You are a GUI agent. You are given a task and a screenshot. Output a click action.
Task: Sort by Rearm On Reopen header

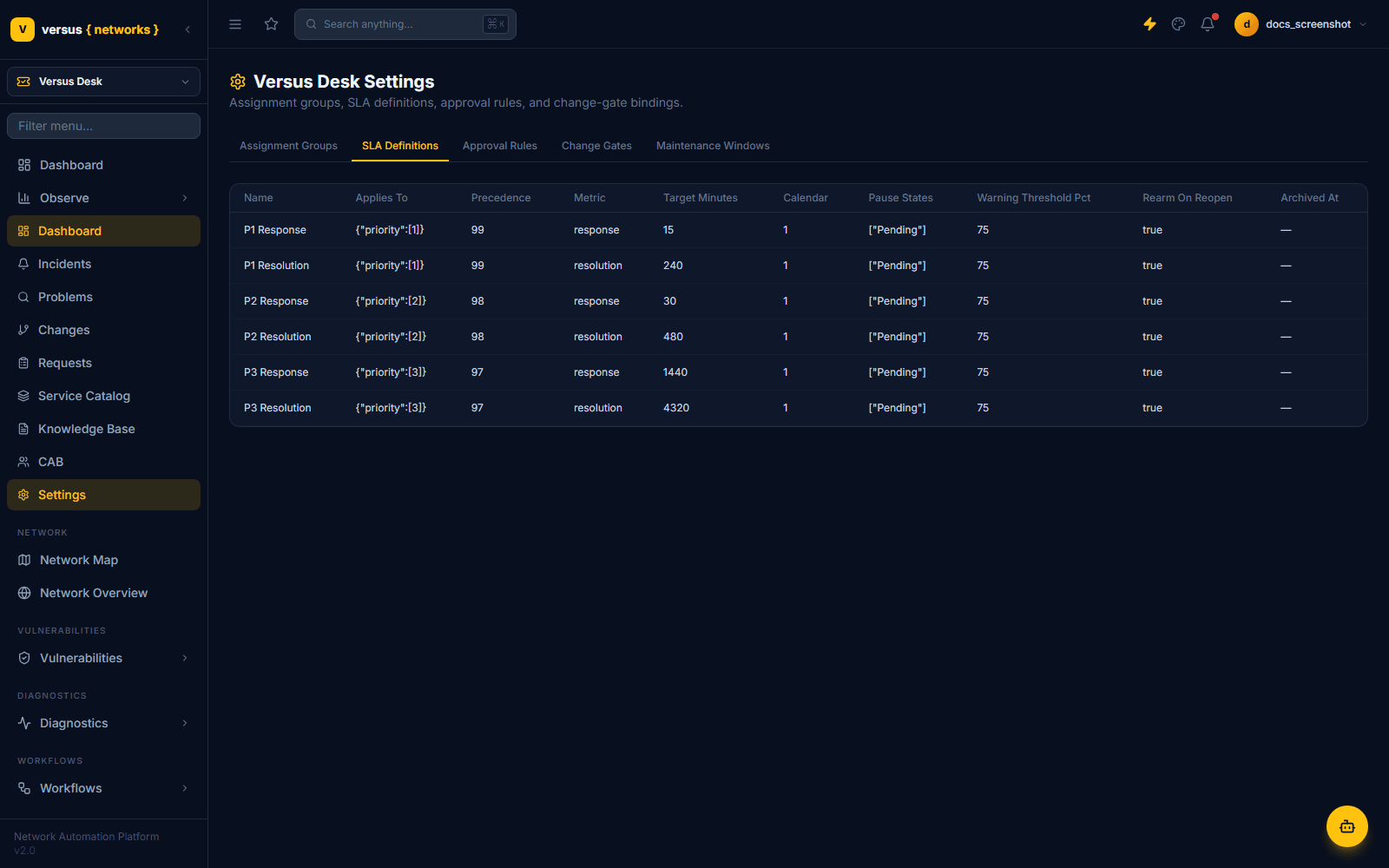pos(1188,198)
